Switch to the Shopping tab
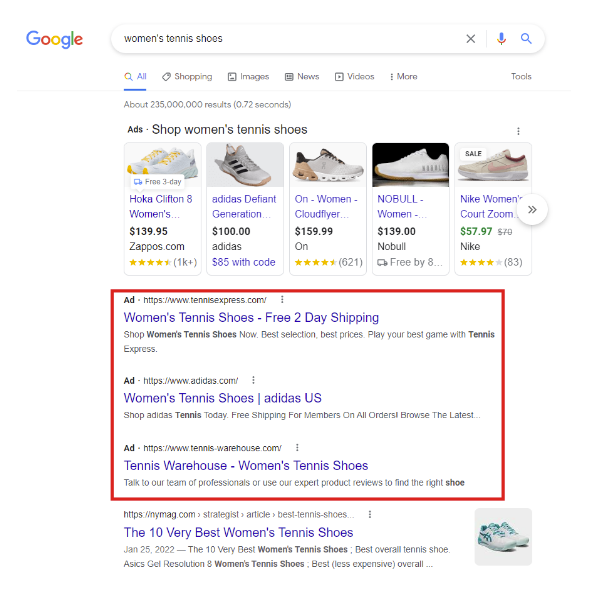The image size is (609, 596). tap(187, 76)
